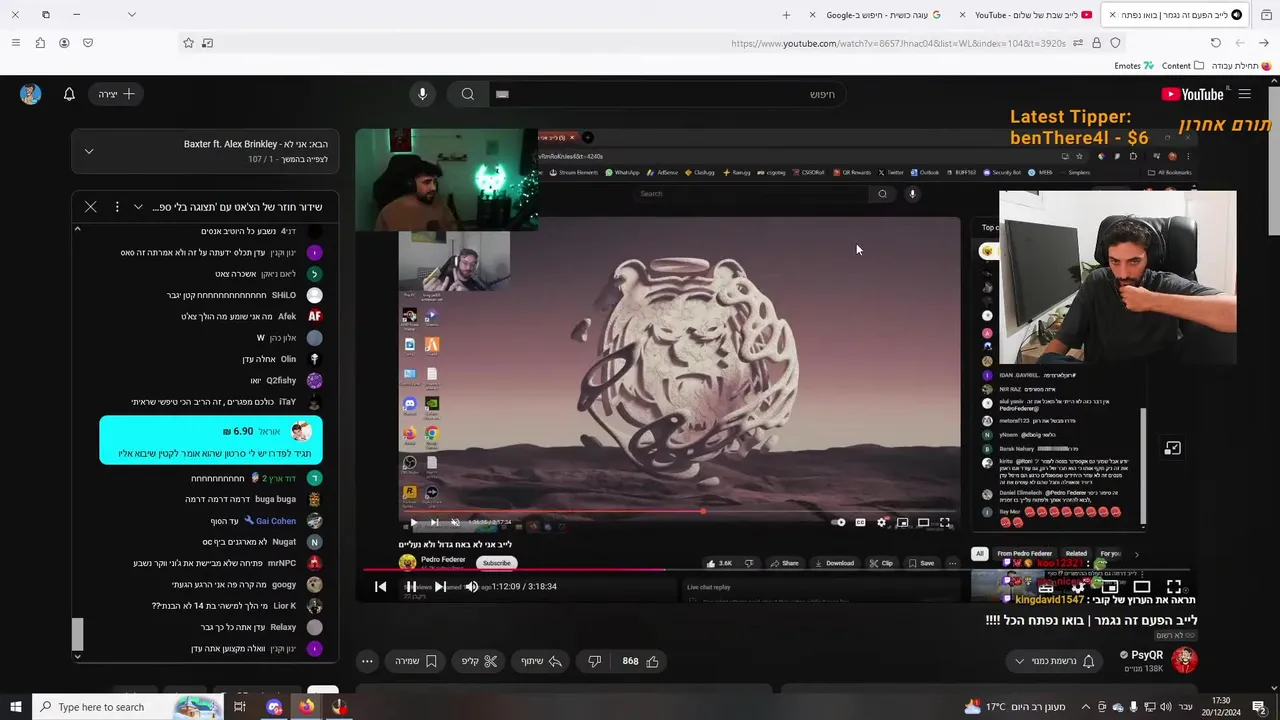Open chat panel three-dot options
The height and width of the screenshot is (720, 1280).
(117, 207)
